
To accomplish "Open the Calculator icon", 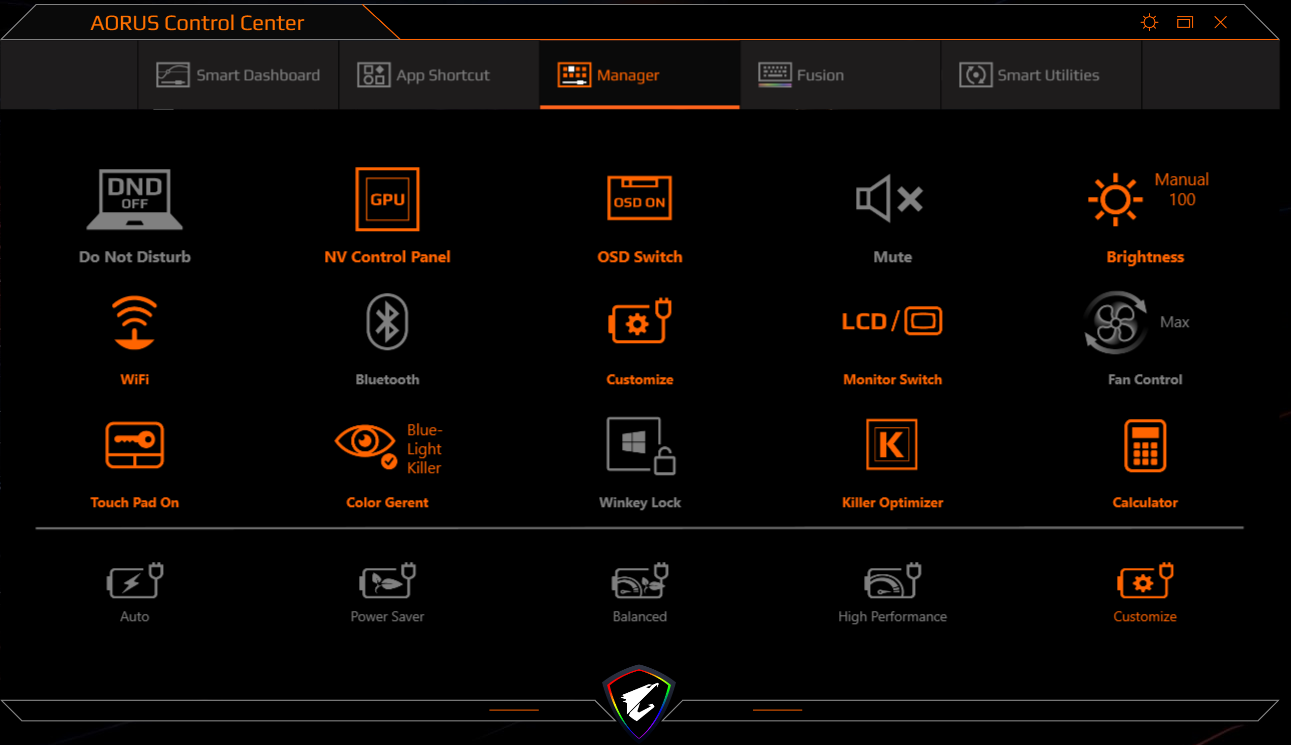I will point(1145,445).
